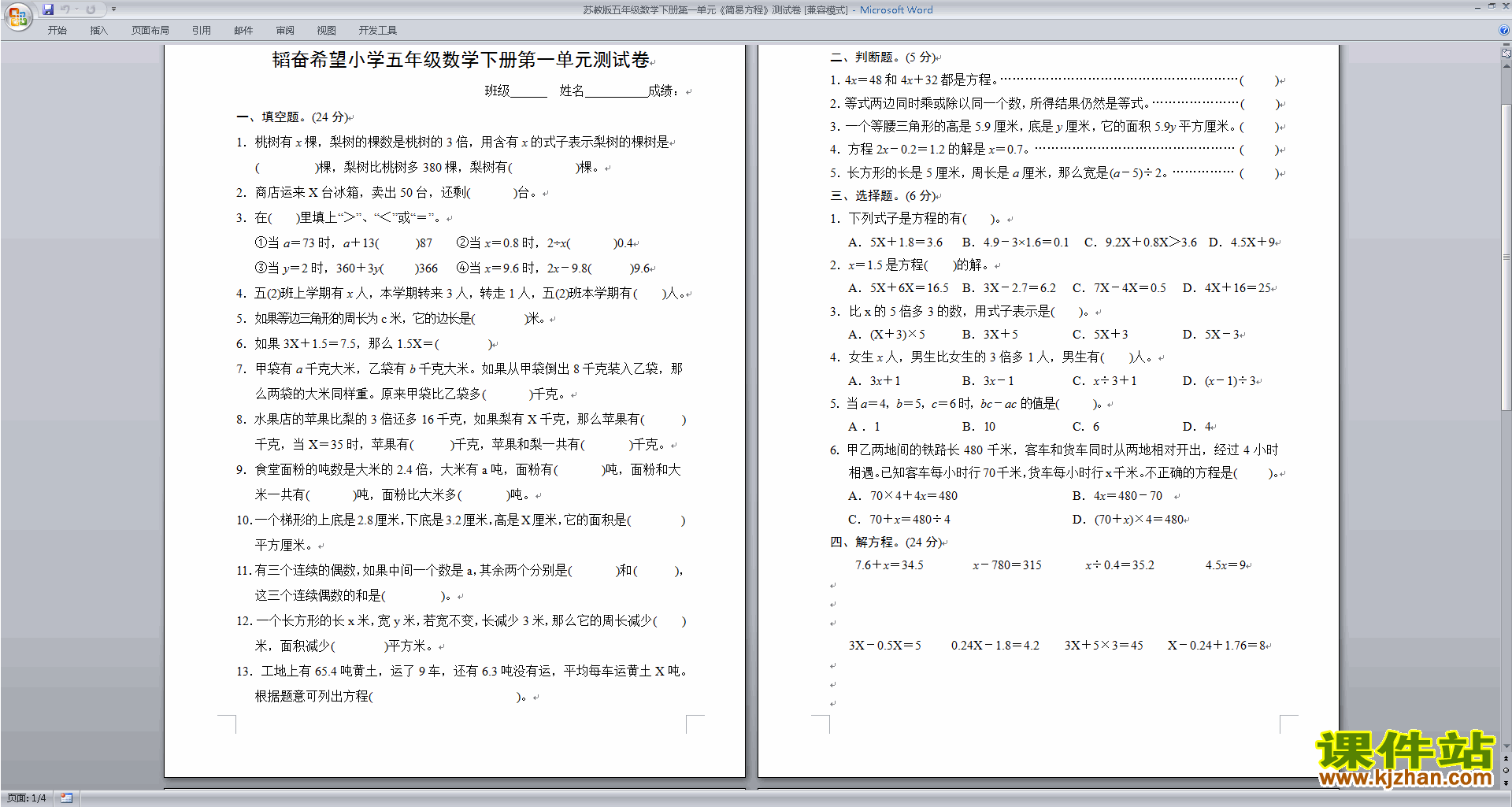
Task: Click the equation 3X−0.5X=5
Action: [x=884, y=646]
